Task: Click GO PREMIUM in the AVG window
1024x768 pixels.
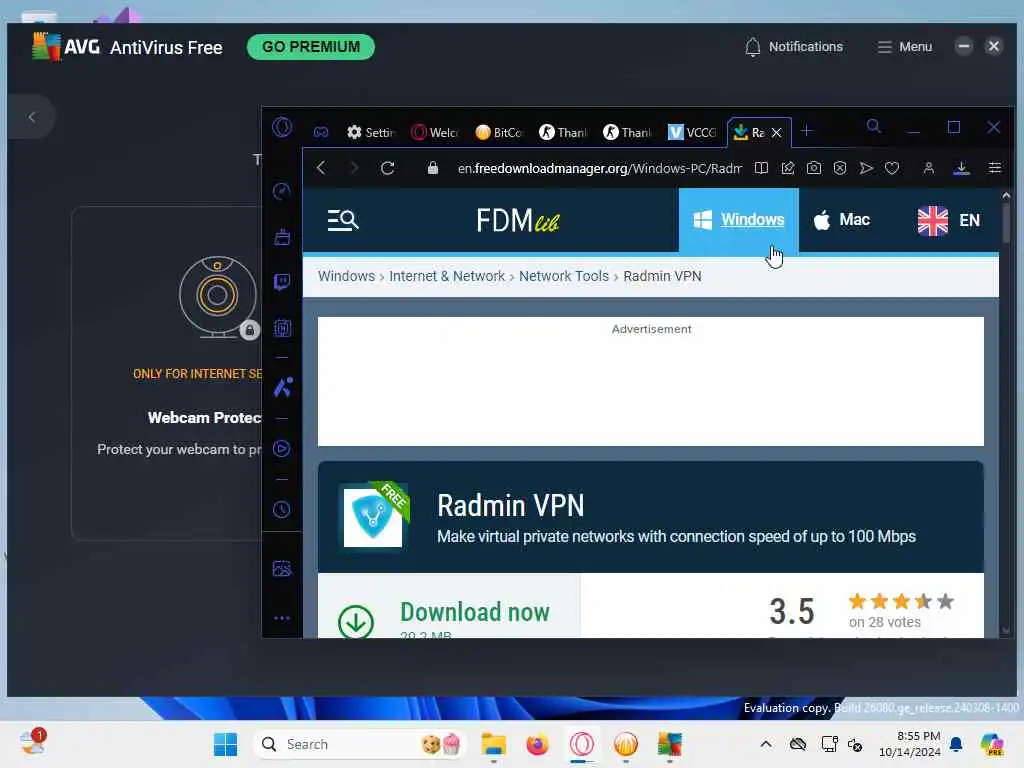Action: [311, 47]
